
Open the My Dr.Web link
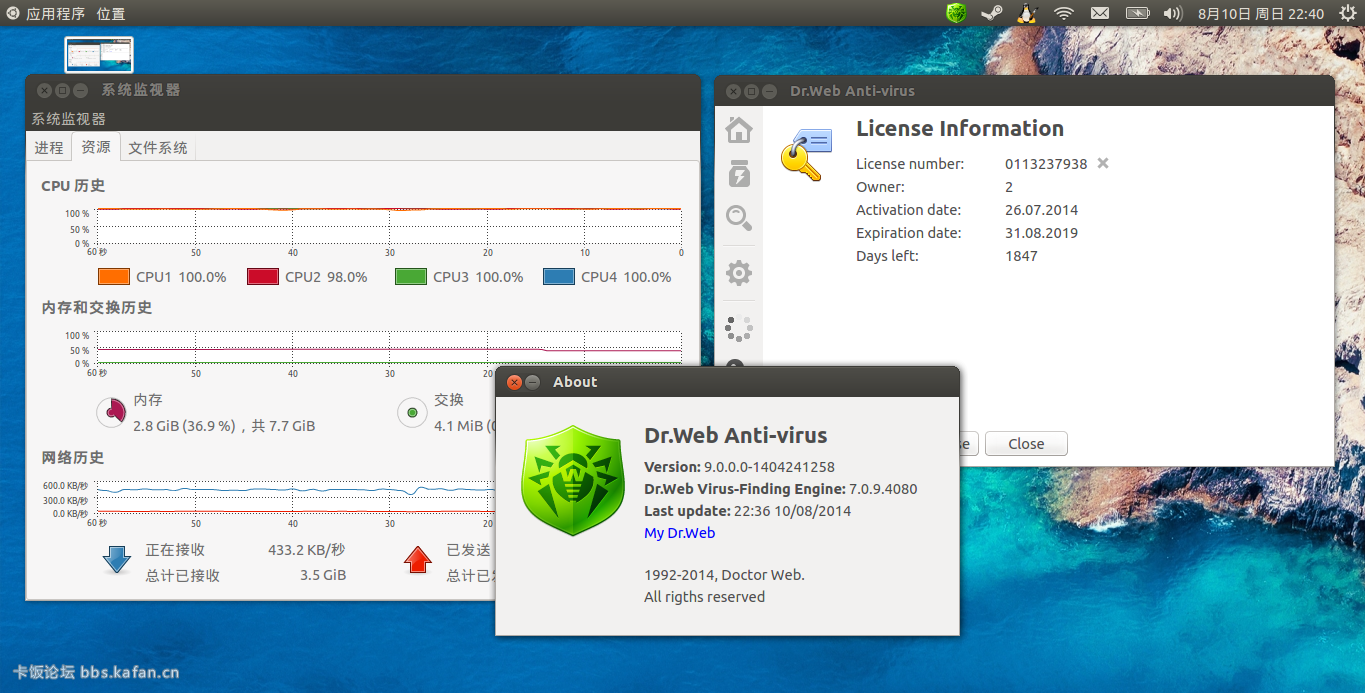click(679, 533)
